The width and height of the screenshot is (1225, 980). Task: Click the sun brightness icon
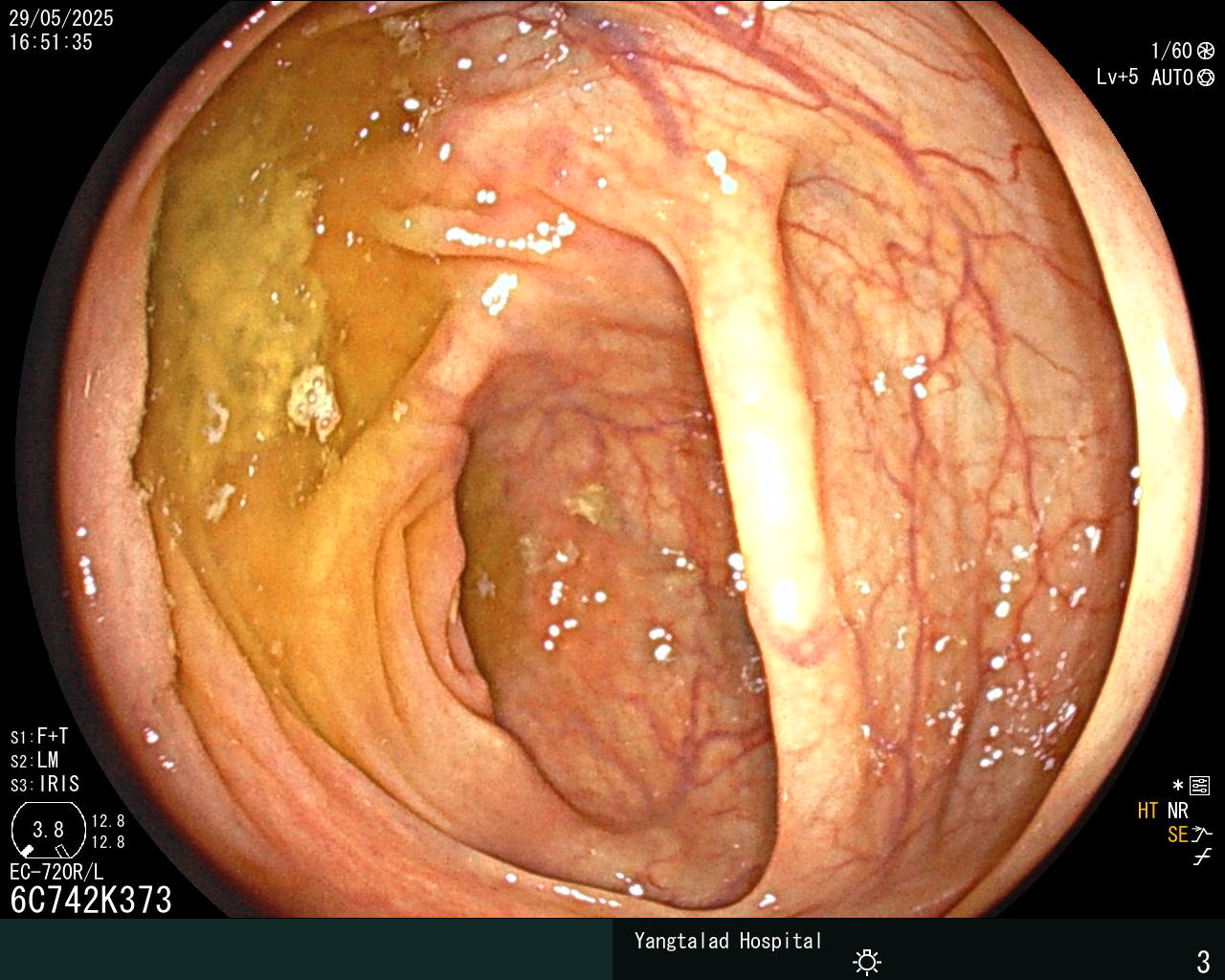tap(867, 961)
